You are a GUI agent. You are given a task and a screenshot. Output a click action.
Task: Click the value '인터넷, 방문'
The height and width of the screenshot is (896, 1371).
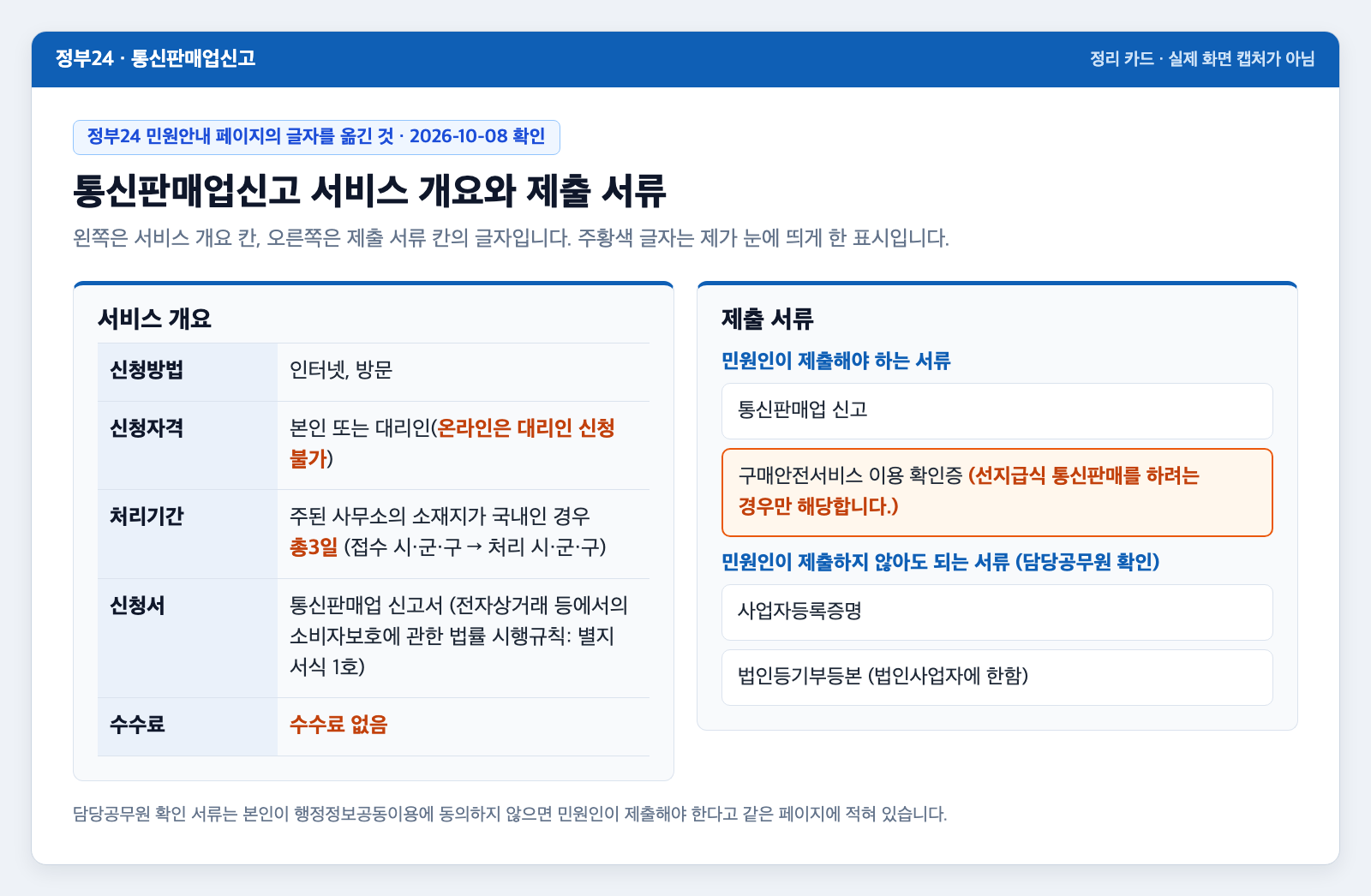341,370
